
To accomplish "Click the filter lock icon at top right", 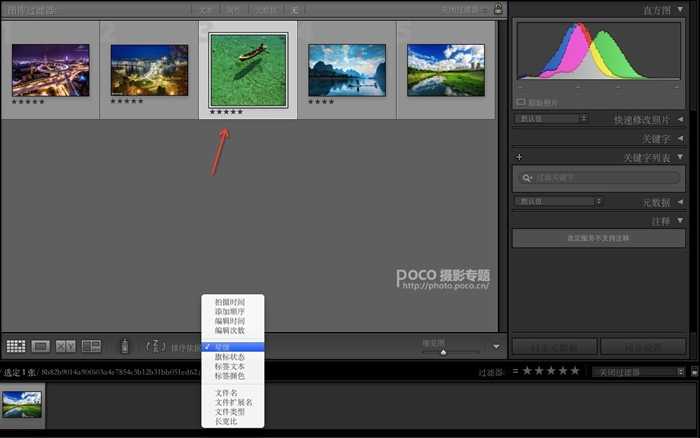I will pyautogui.click(x=498, y=9).
